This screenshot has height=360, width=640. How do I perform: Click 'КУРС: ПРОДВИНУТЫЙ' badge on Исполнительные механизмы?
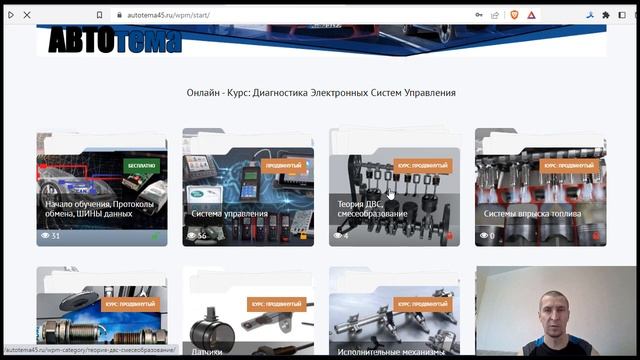point(423,304)
